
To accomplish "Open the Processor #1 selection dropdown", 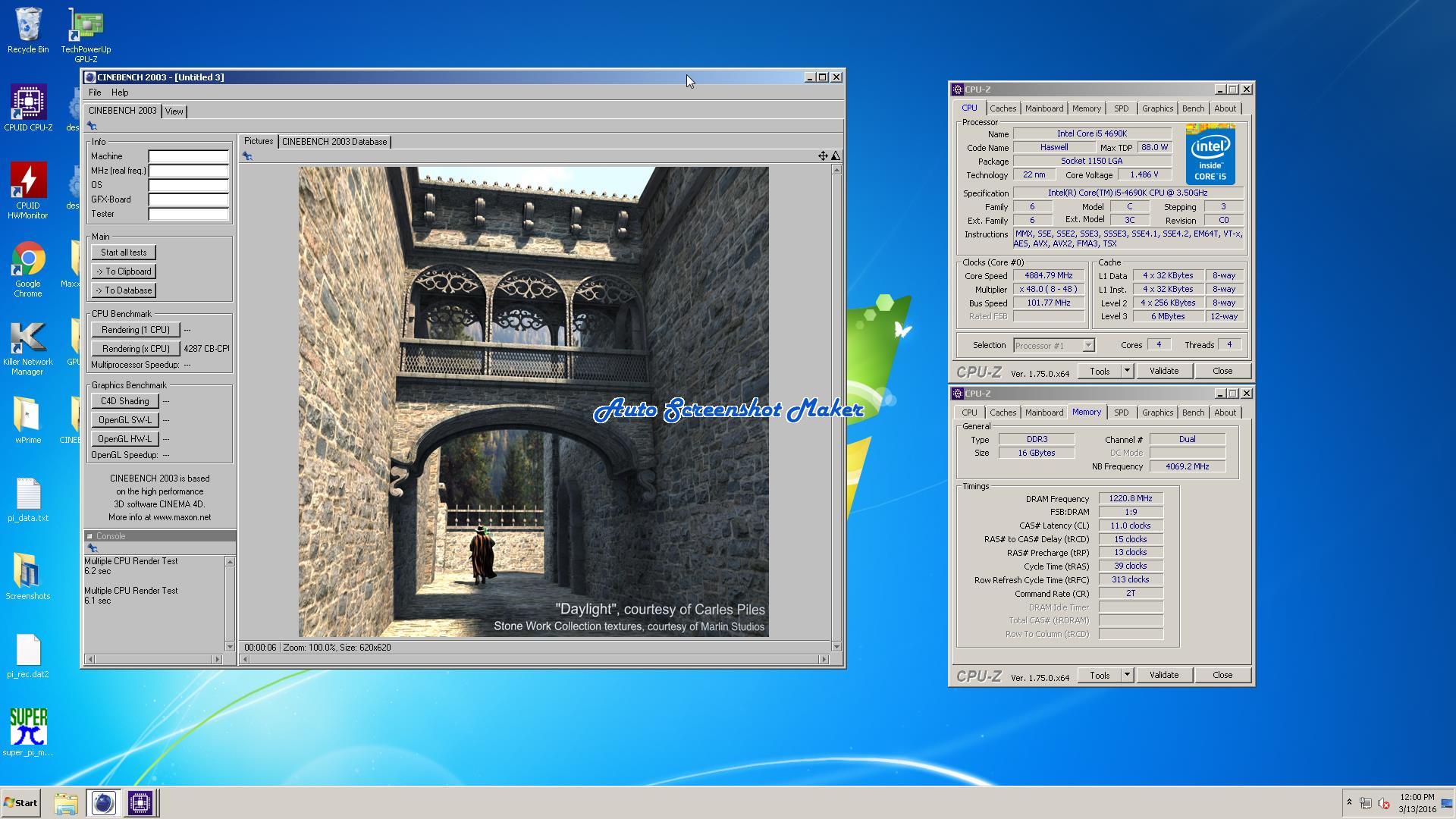I will pyautogui.click(x=1054, y=346).
